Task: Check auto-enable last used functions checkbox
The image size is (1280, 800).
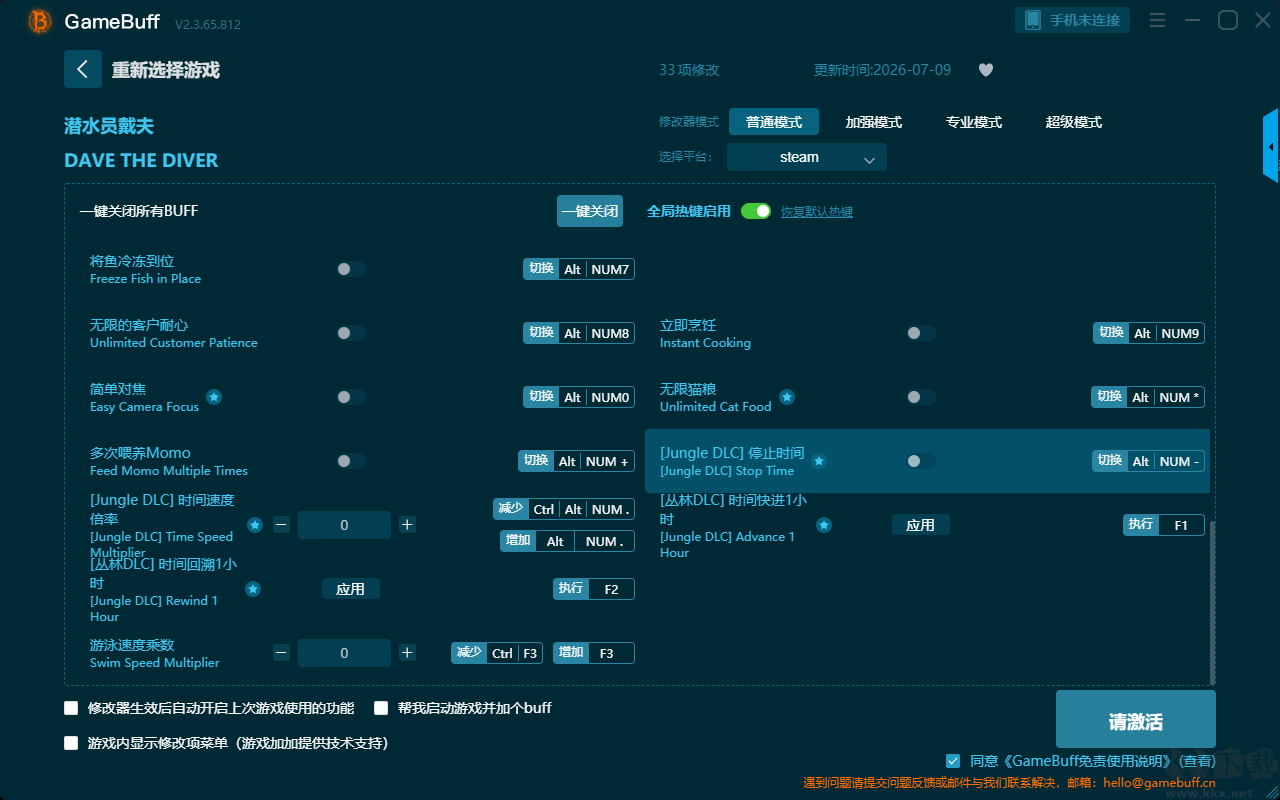Action: click(71, 708)
